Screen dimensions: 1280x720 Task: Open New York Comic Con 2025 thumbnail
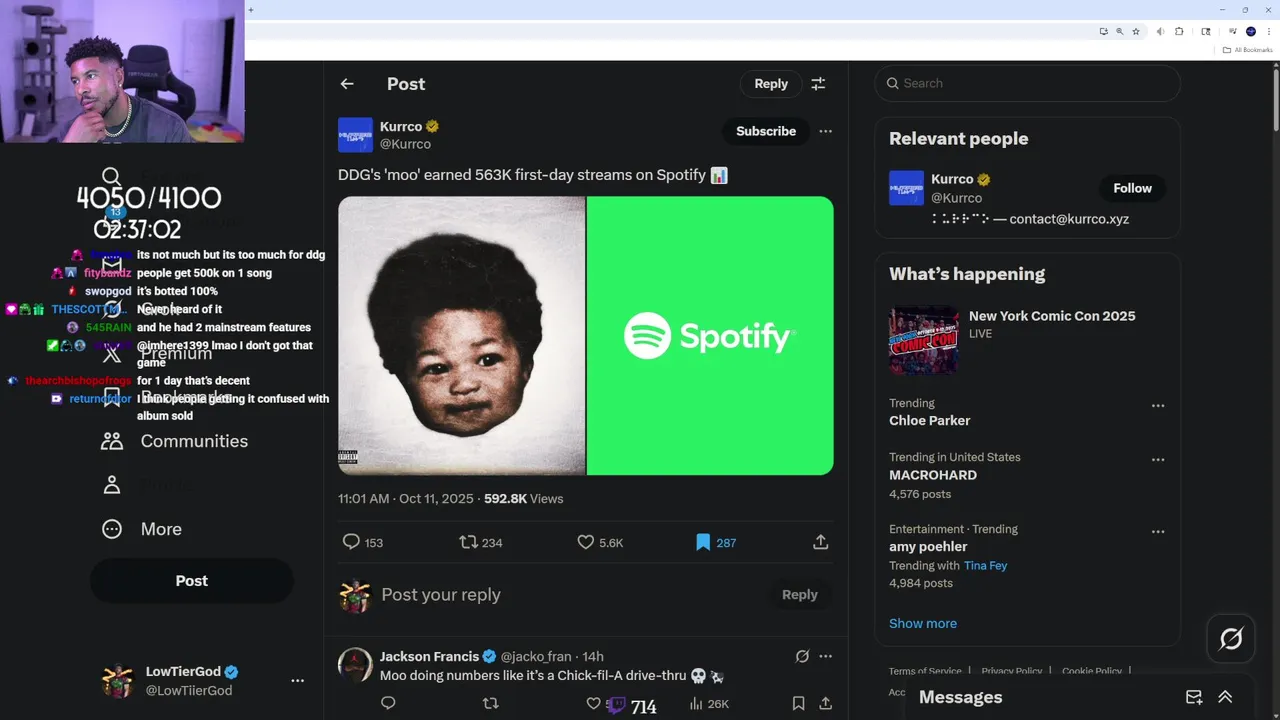(923, 340)
